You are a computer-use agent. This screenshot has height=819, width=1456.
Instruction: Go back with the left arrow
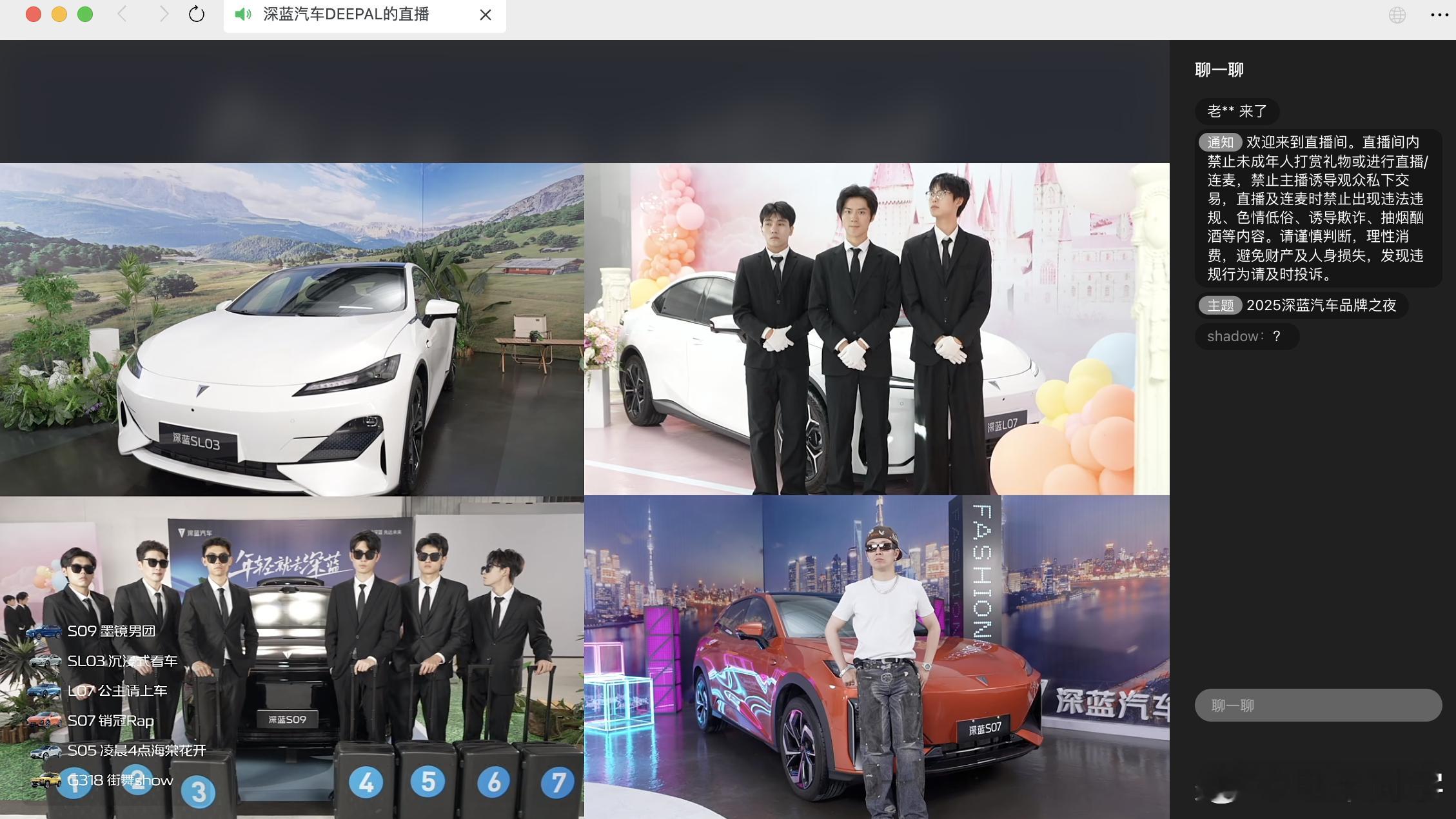coord(122,14)
